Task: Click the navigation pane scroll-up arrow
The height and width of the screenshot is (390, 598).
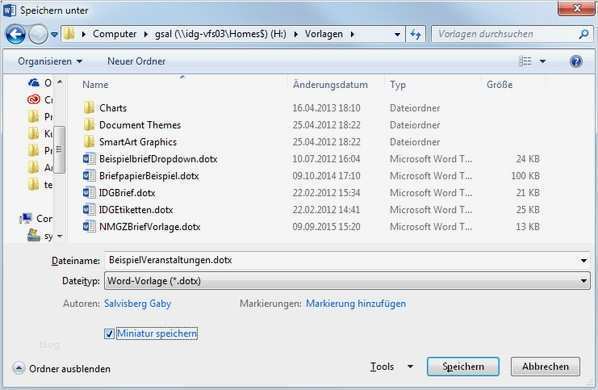Action: (x=59, y=82)
